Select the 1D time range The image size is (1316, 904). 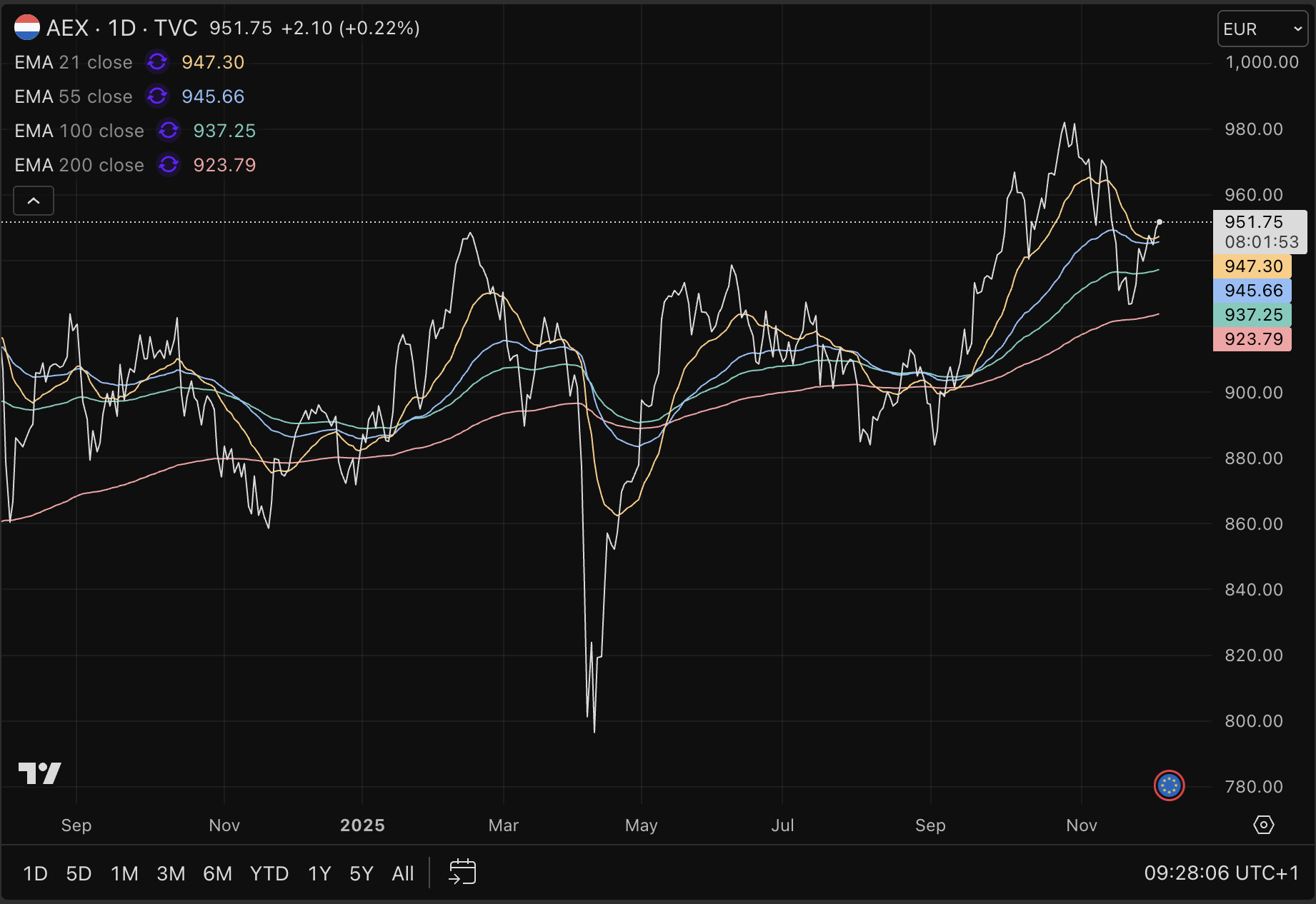(x=35, y=873)
